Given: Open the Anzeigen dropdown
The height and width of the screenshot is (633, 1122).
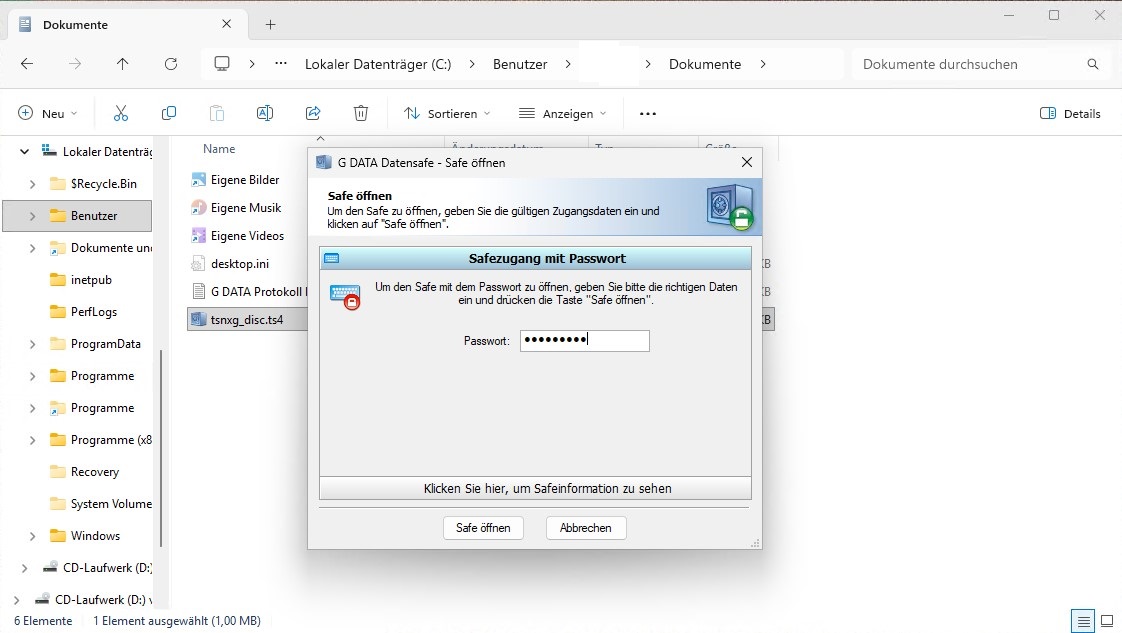Looking at the screenshot, I should pos(562,113).
